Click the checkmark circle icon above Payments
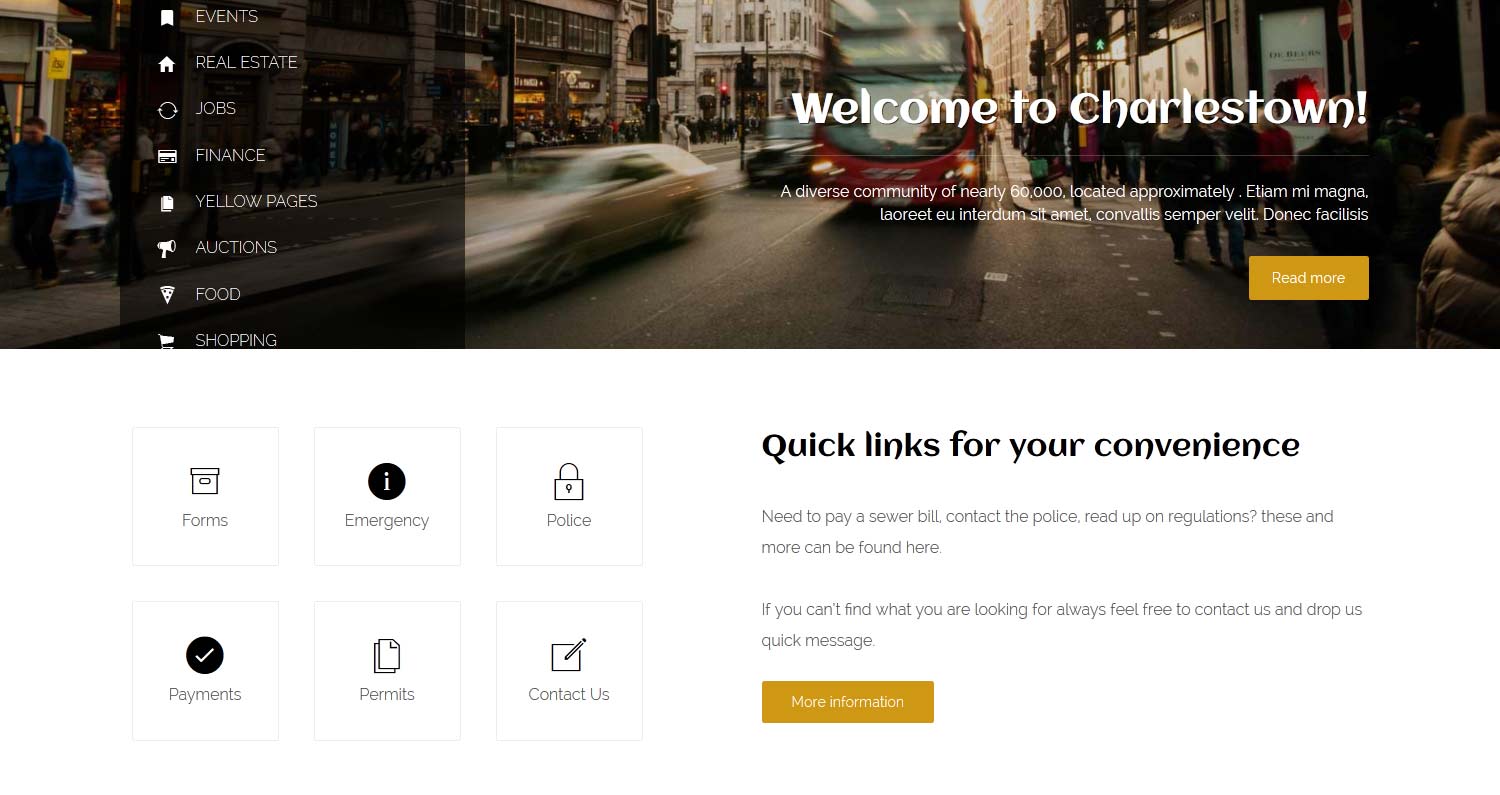The image size is (1500, 795). tap(205, 655)
